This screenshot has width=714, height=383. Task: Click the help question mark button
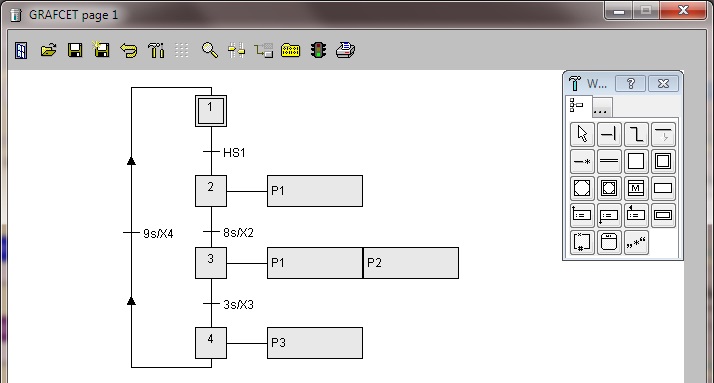pos(630,83)
